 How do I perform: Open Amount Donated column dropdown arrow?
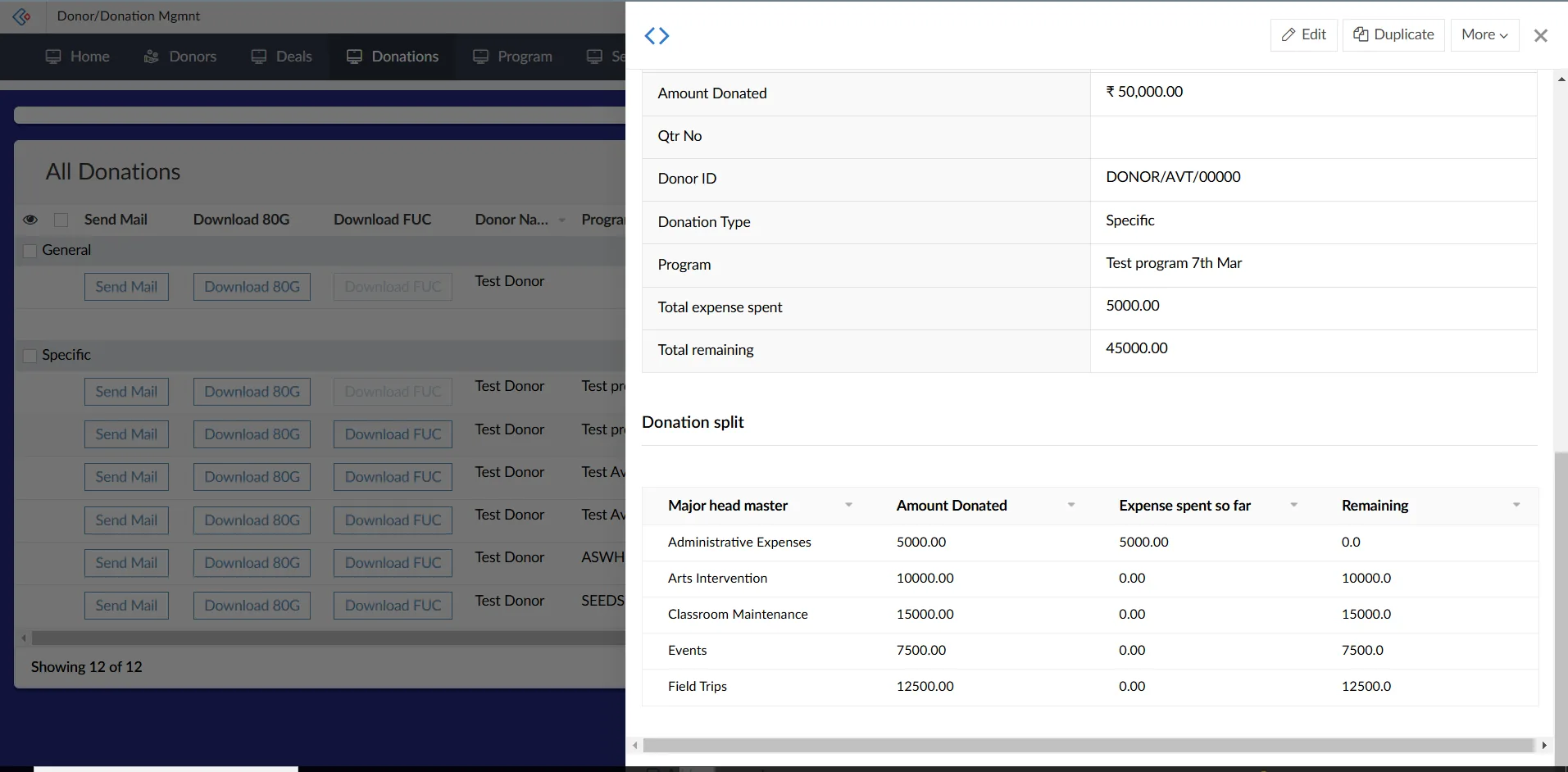1071,506
